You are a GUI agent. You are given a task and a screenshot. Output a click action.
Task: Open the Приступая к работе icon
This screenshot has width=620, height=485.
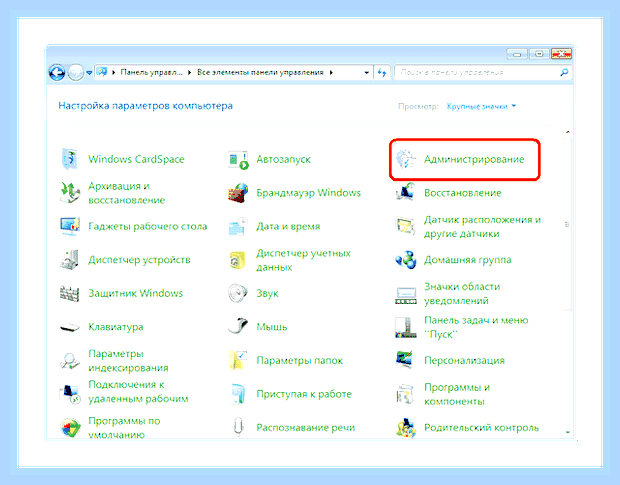[238, 394]
